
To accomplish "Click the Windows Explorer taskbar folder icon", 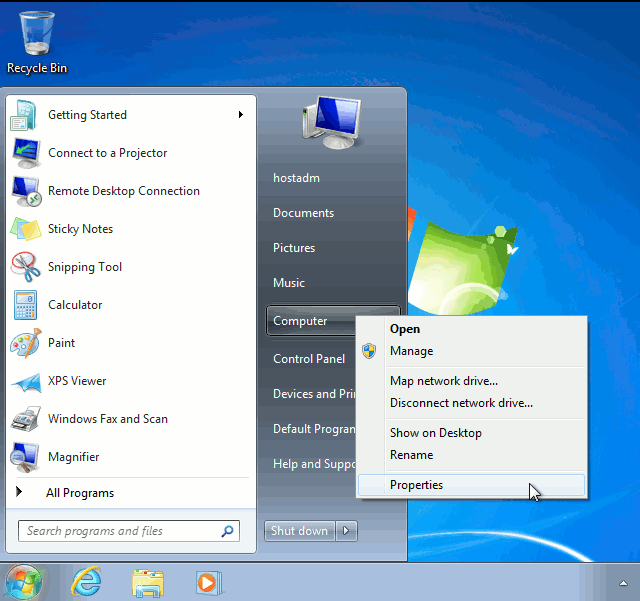I will [148, 581].
